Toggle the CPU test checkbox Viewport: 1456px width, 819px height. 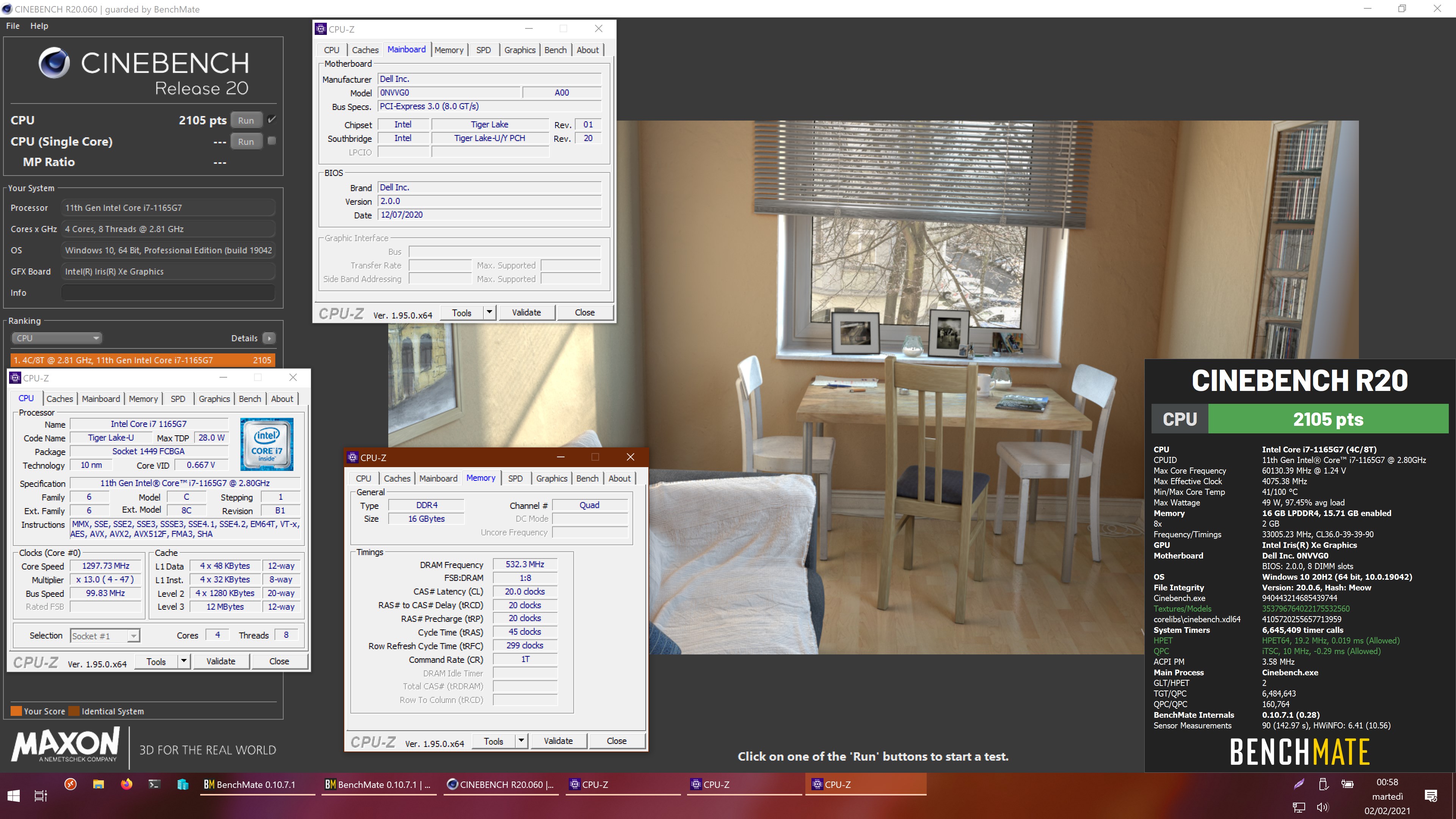point(272,120)
